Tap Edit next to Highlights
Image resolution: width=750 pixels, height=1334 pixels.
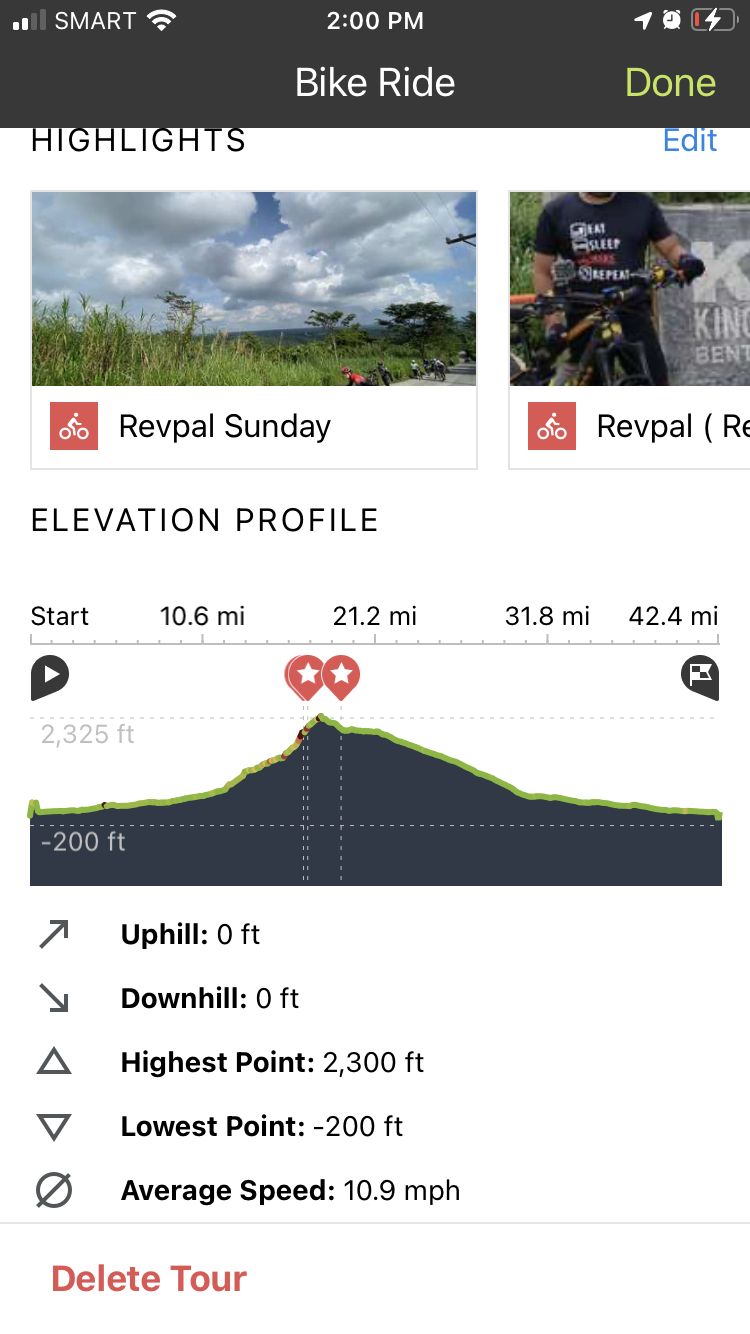point(690,140)
